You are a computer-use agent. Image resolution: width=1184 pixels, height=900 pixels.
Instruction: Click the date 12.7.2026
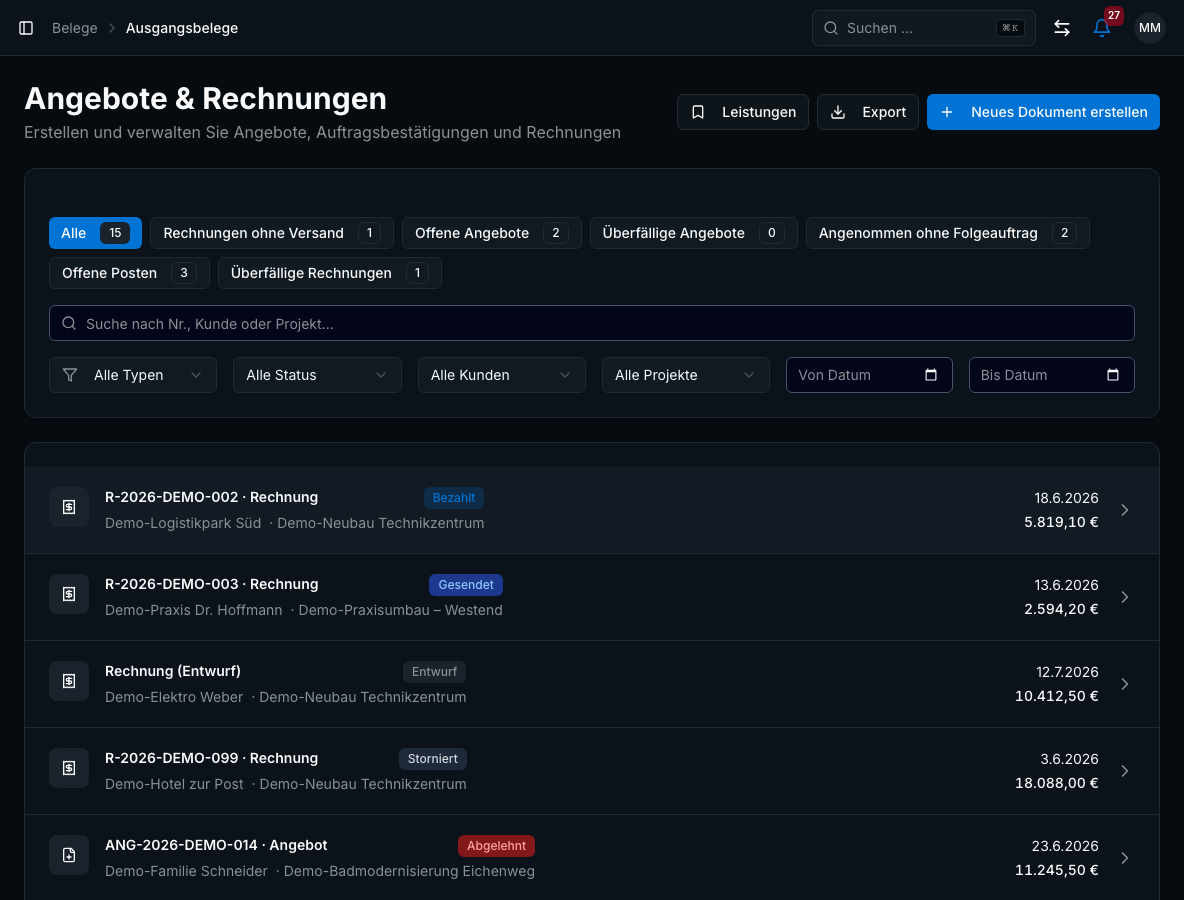[x=1067, y=671]
